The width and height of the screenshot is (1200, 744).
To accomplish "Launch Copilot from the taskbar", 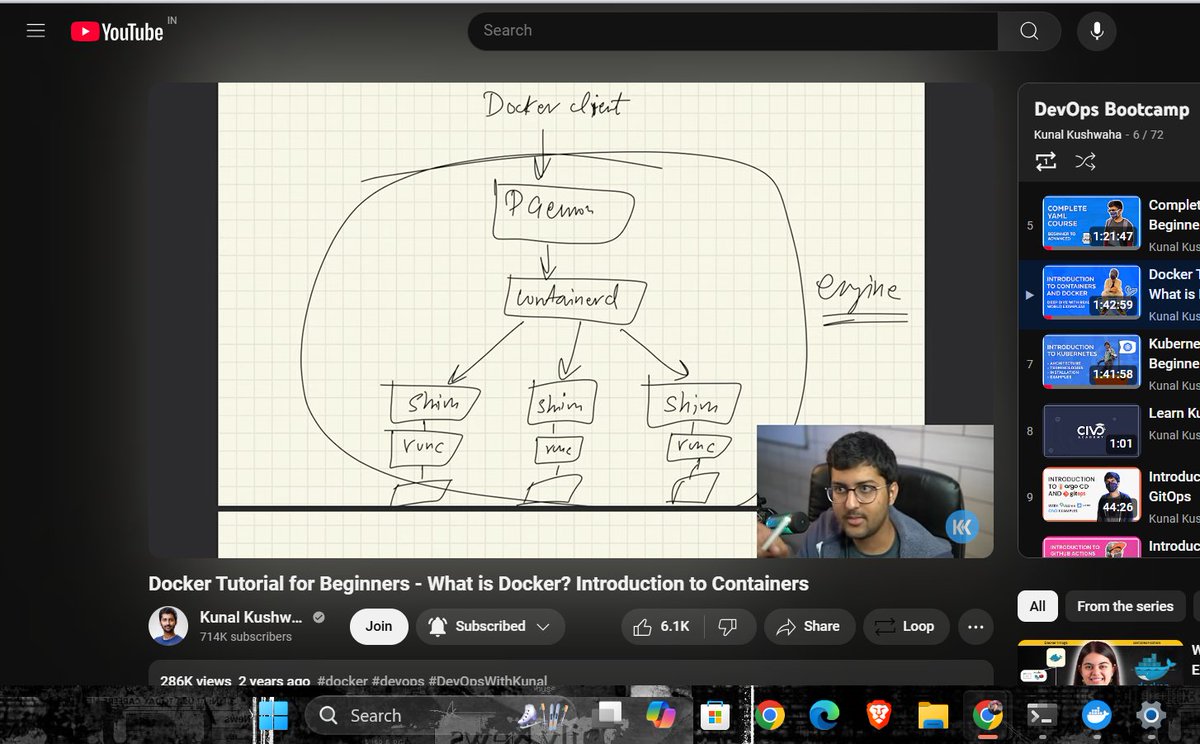I will point(661,715).
